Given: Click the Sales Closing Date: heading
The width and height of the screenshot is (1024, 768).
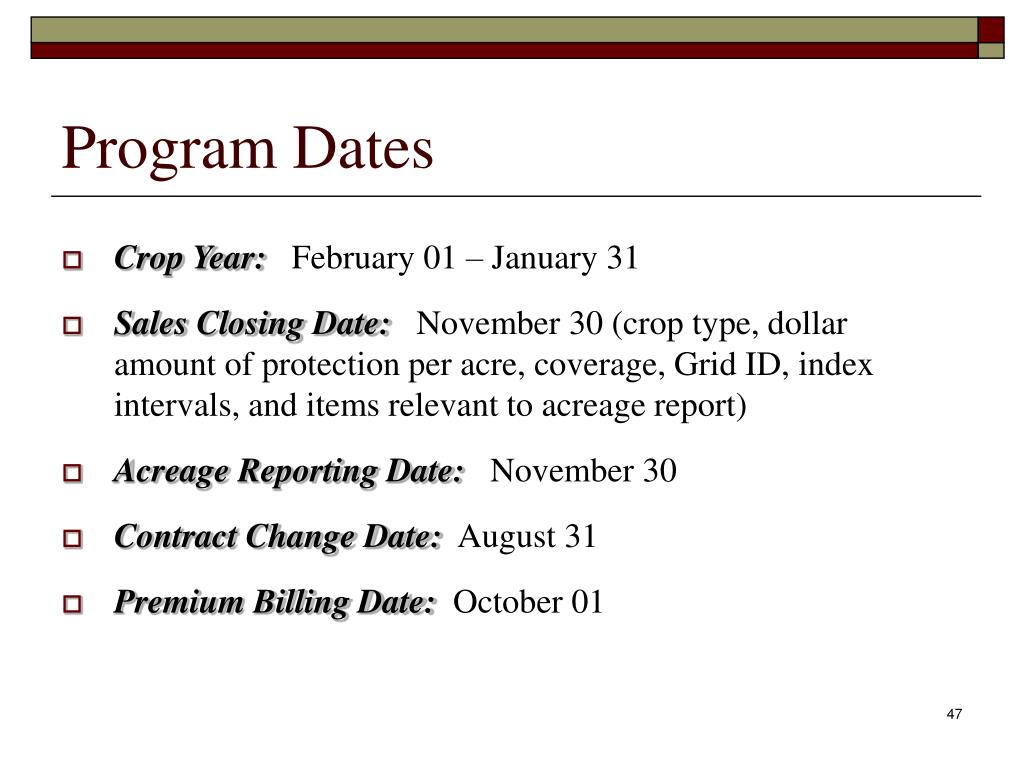Looking at the screenshot, I should click(252, 324).
